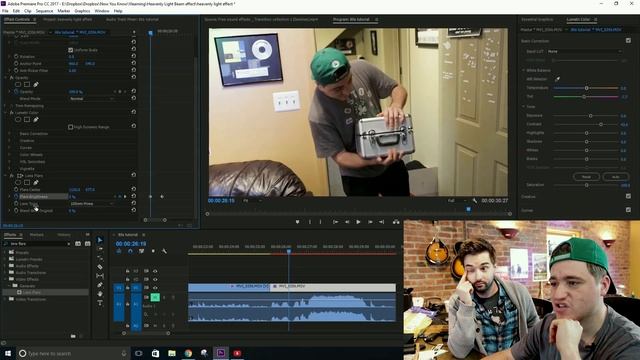Click the Reset button in Tone section
Image resolution: width=640 pixels, height=360 pixels.
coord(586,177)
